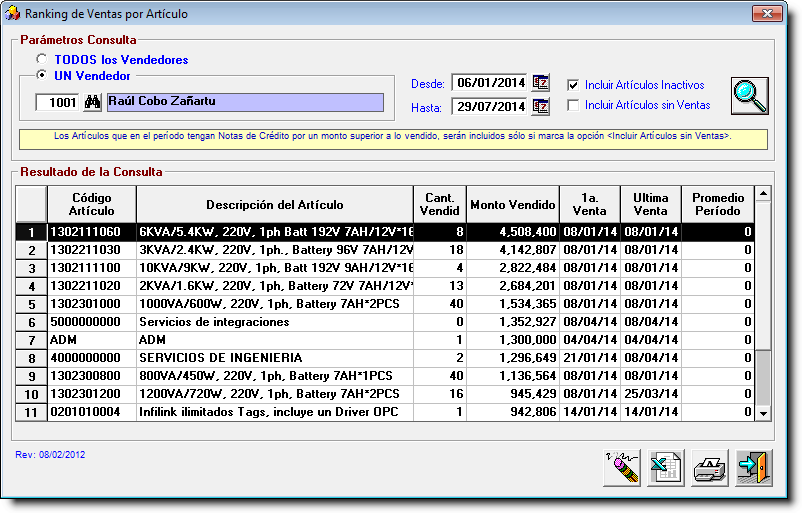
Task: Click article code 1302211020
Action: click(x=92, y=285)
